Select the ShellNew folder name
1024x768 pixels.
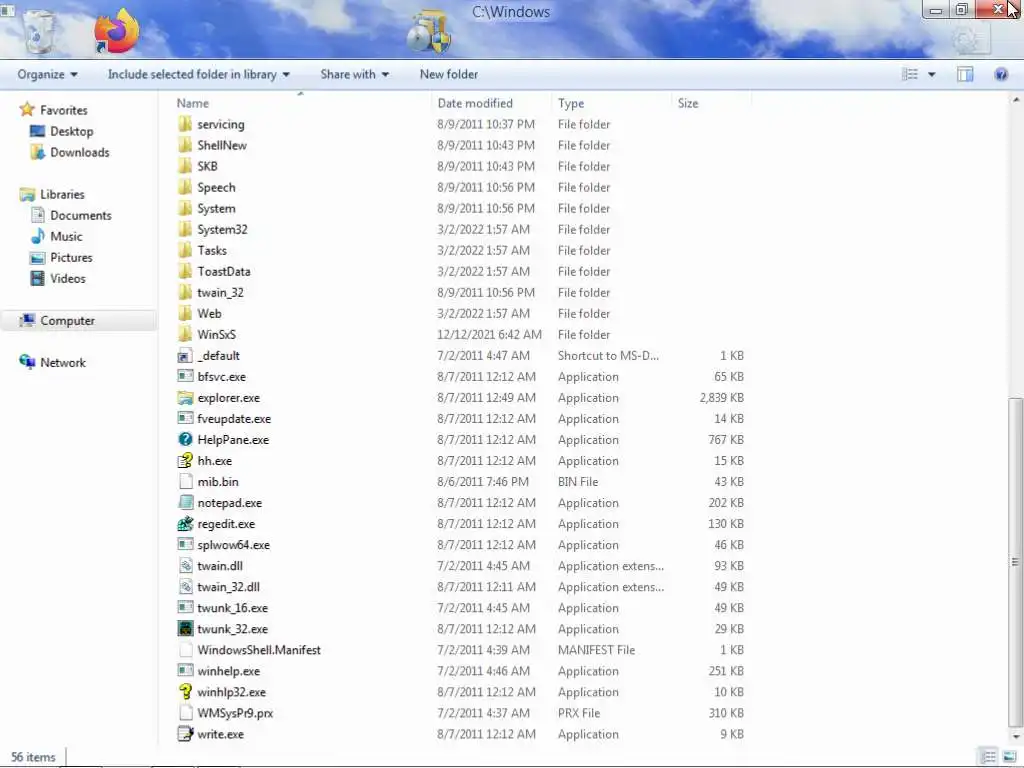(222, 145)
